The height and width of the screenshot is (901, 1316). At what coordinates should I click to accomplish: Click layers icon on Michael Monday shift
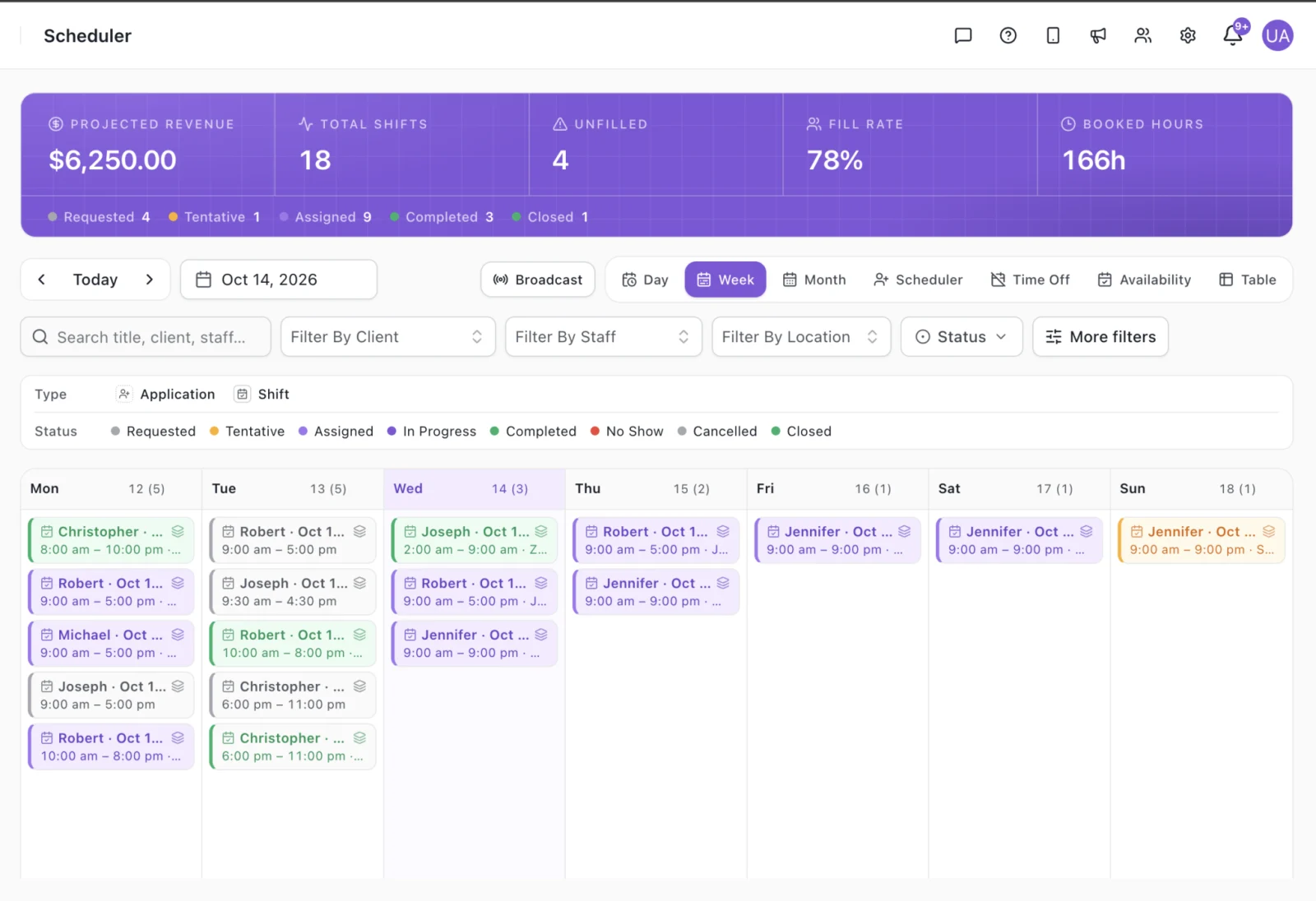point(178,635)
